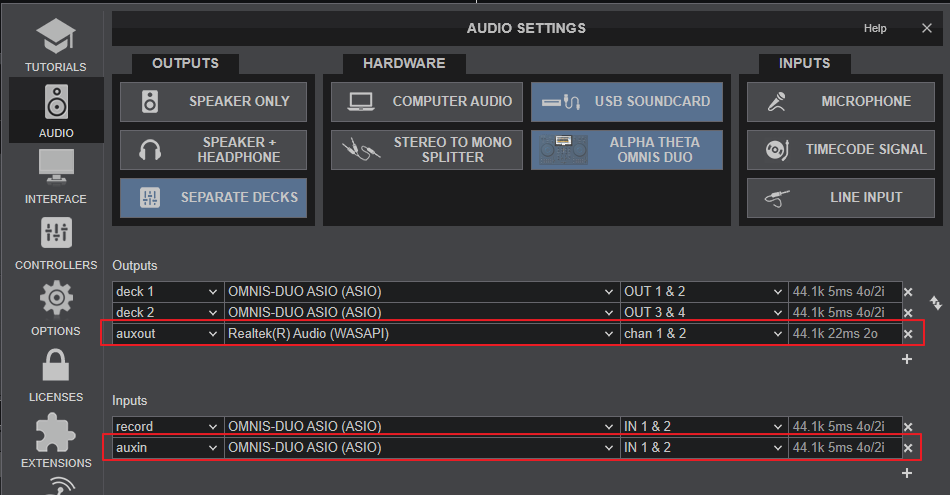Open the record input device dropdown
Screen dimensions: 950x495
coord(421,426)
